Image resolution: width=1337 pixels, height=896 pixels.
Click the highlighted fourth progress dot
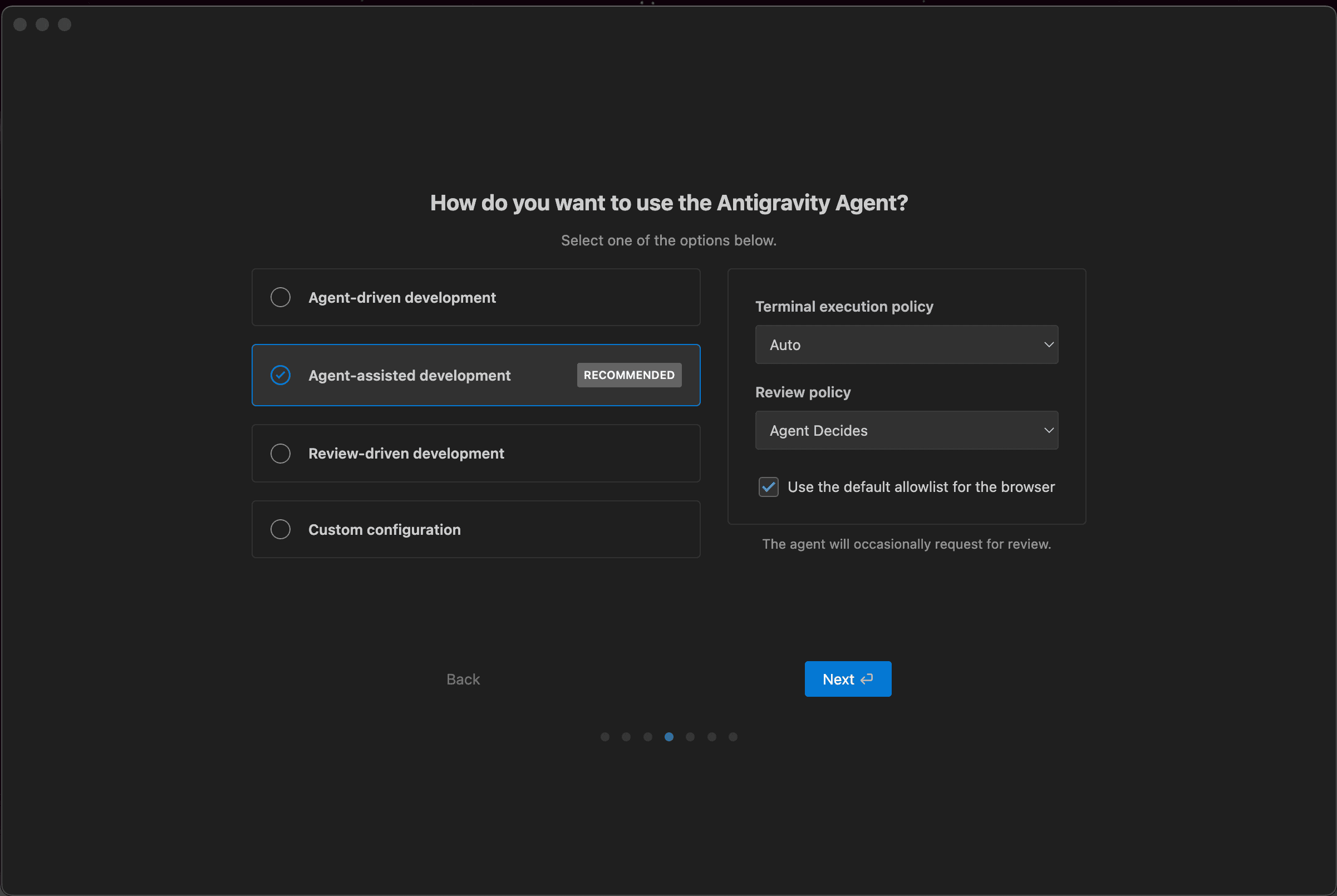click(x=668, y=737)
